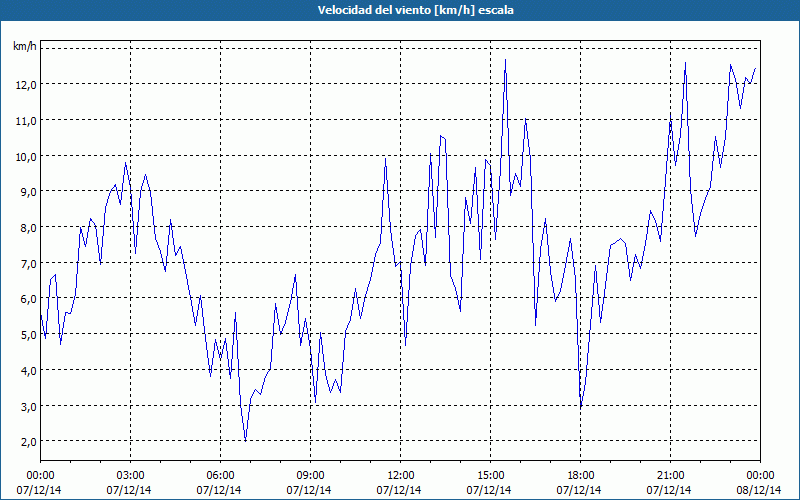Click the 08/12/14 date label
Image resolution: width=800 pixels, height=500 pixels.
[759, 490]
